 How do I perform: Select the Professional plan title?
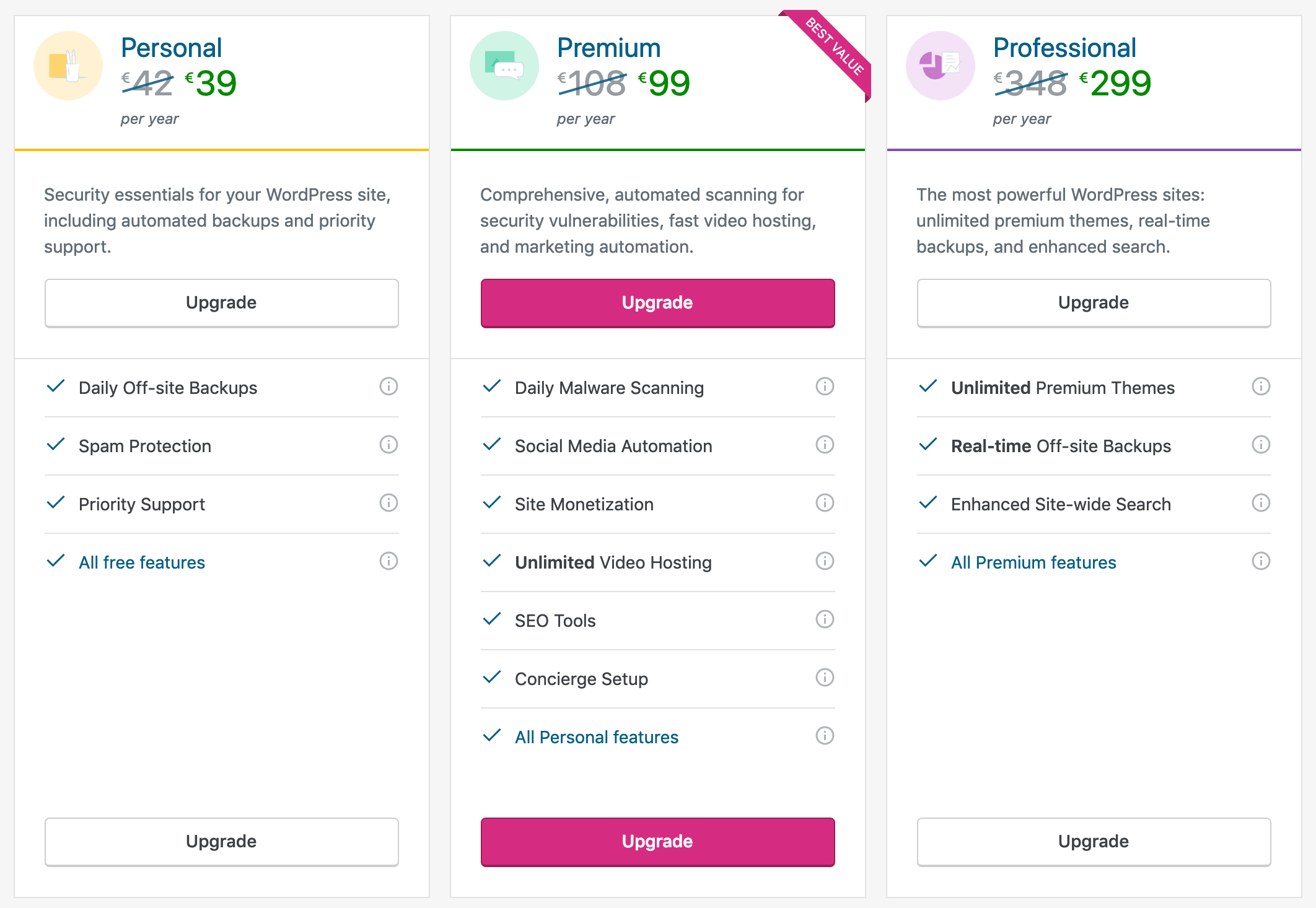click(1064, 48)
